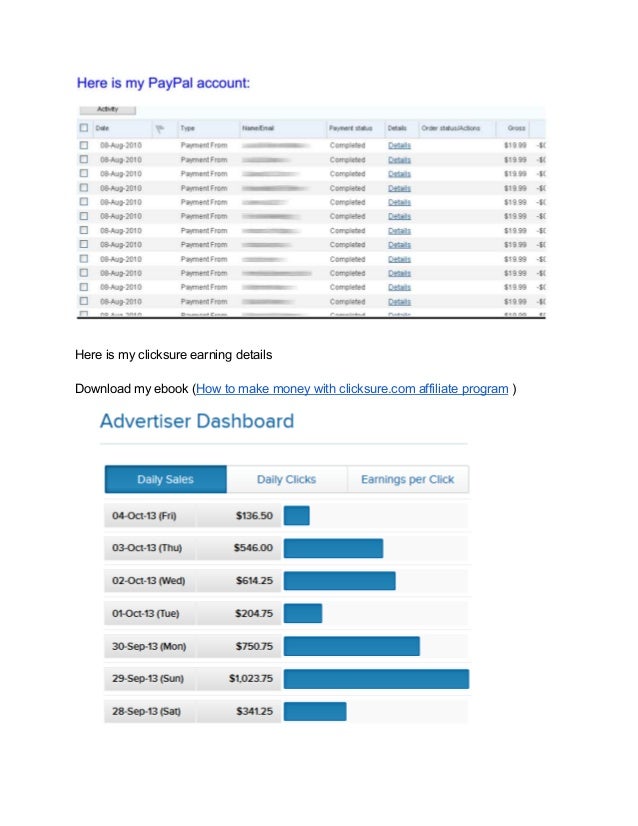
Task: Open the clicksure affiliate program ebook link
Action: (x=352, y=389)
